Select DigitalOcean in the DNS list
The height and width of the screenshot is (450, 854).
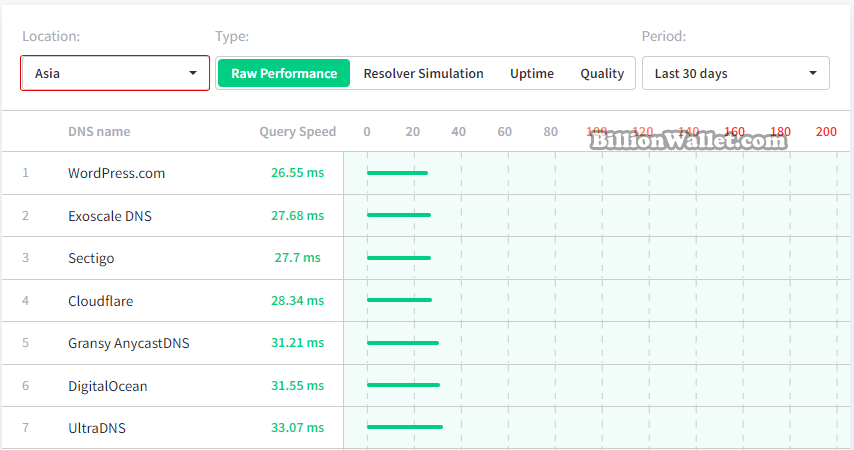coord(108,386)
